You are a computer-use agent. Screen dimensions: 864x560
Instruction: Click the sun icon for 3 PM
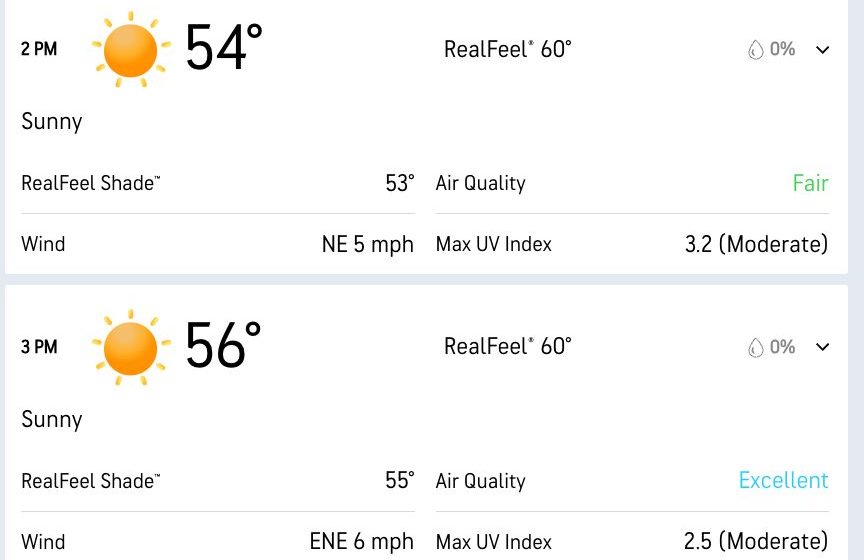131,348
